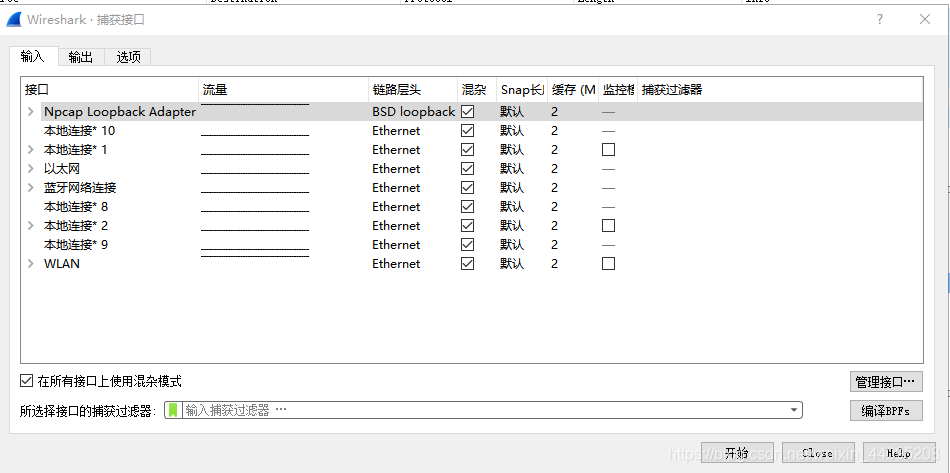Screen dimensions: 950x473
Task: Click the 管理接口 button
Action: [886, 382]
